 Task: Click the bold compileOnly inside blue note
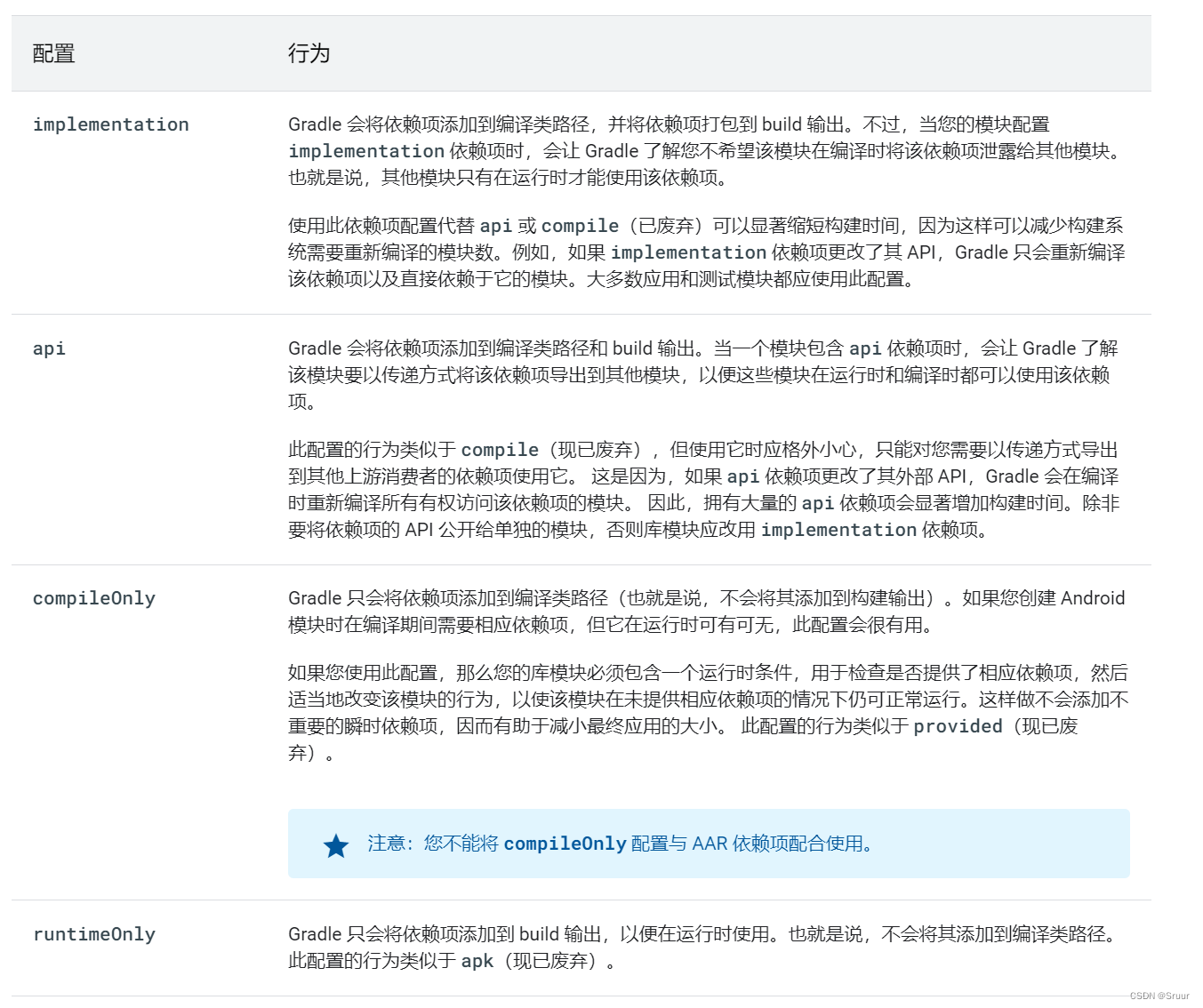tap(565, 844)
